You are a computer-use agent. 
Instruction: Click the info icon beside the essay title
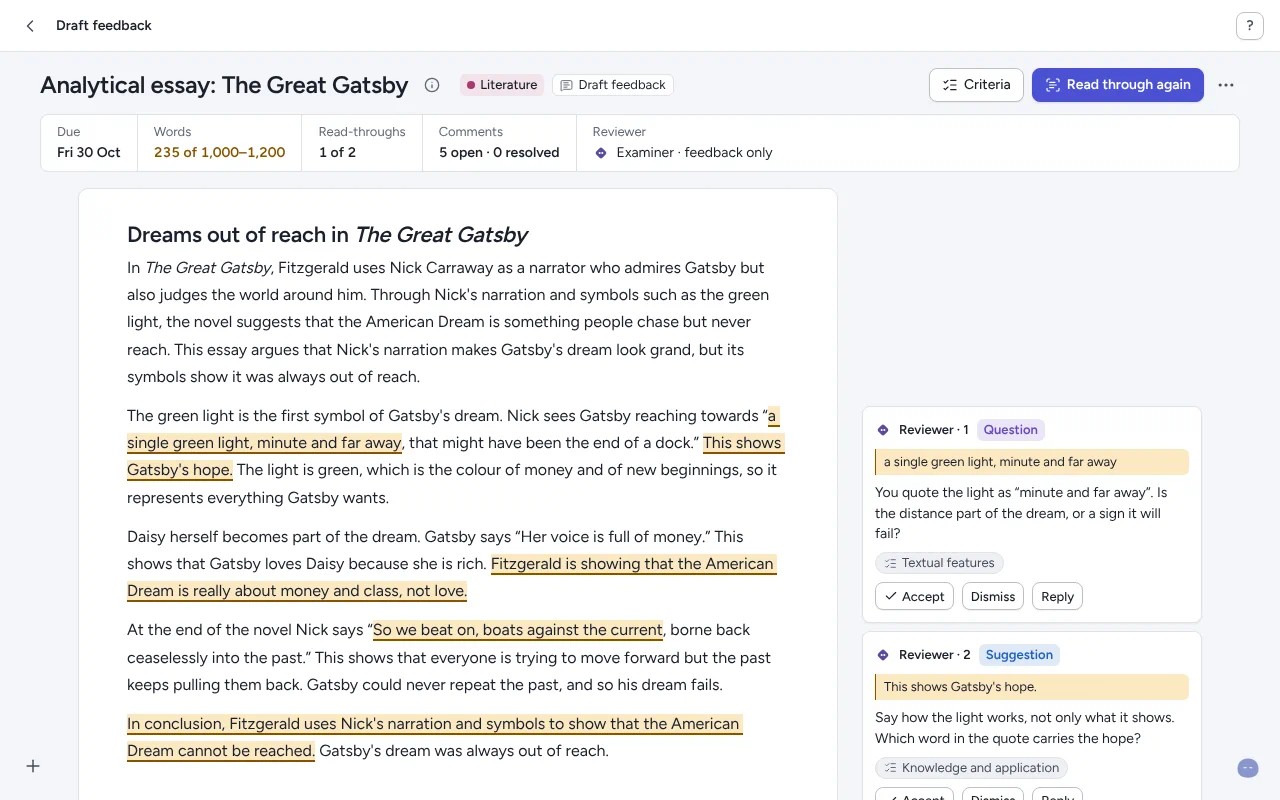point(432,85)
